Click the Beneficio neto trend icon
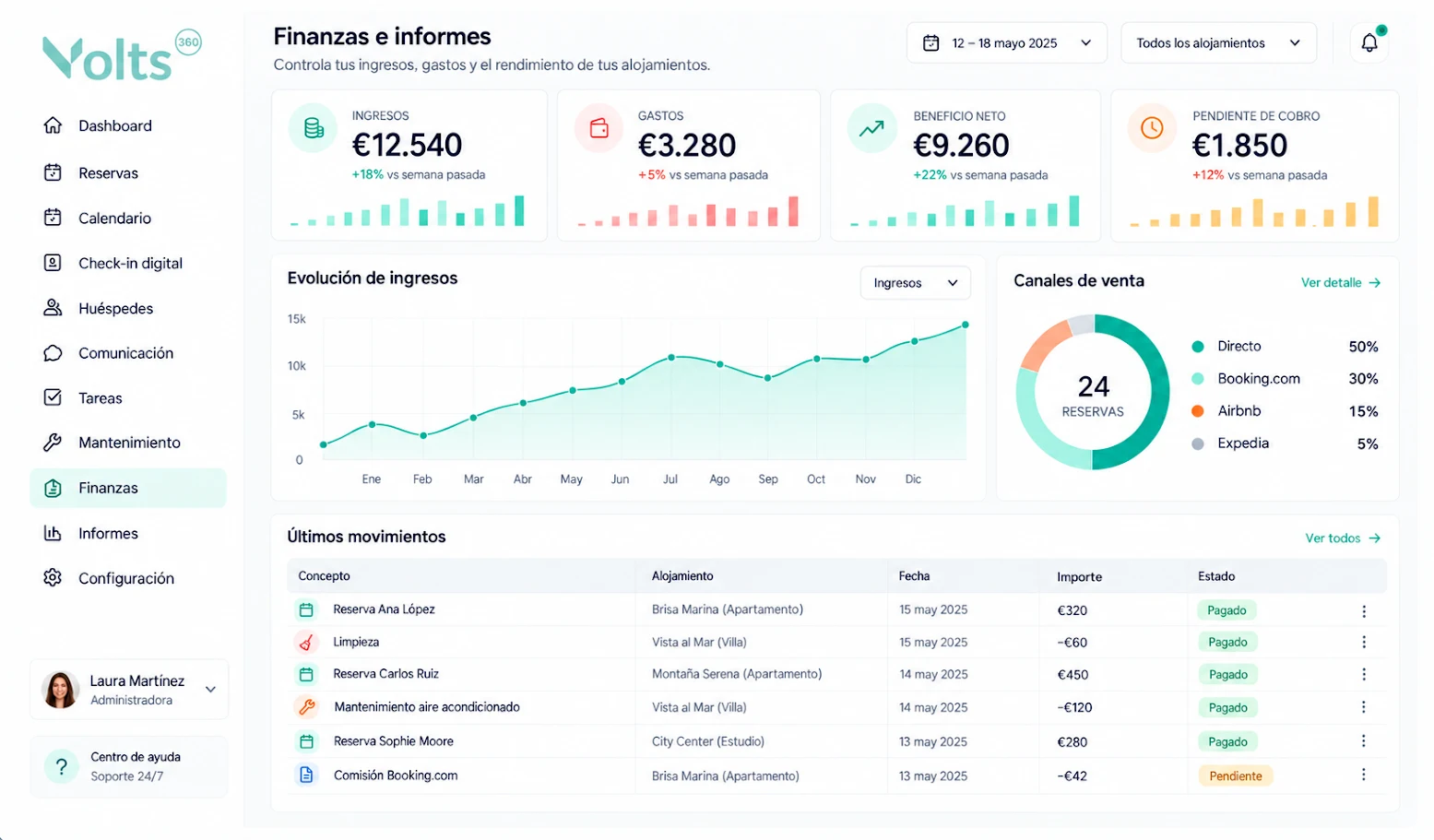This screenshot has height=840, width=1434. (871, 128)
